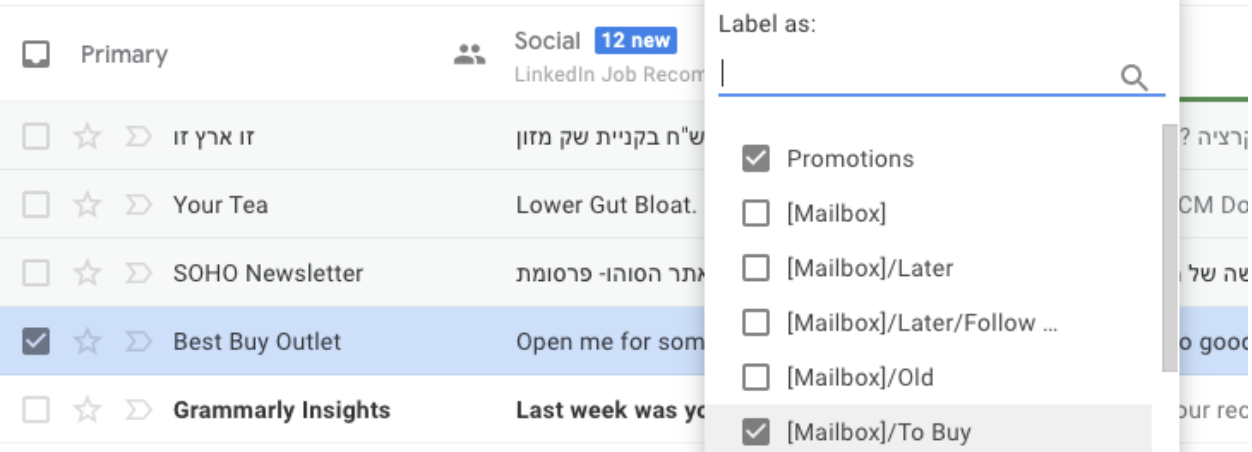This screenshot has height=452, width=1252.
Task: Deselect the Best Buy Outlet email checkbox
Action: tap(36, 342)
